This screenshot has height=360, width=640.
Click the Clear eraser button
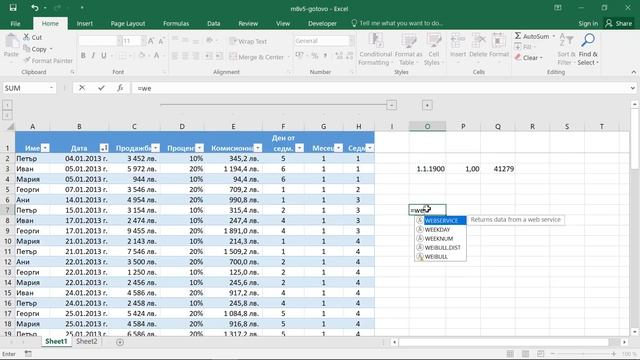click(x=528, y=58)
